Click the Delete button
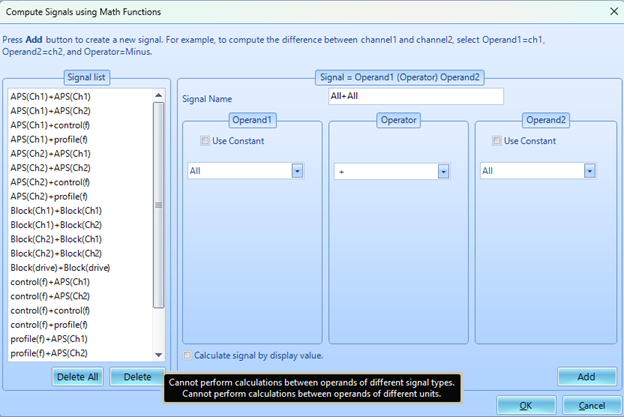The width and height of the screenshot is (624, 417). tap(138, 377)
